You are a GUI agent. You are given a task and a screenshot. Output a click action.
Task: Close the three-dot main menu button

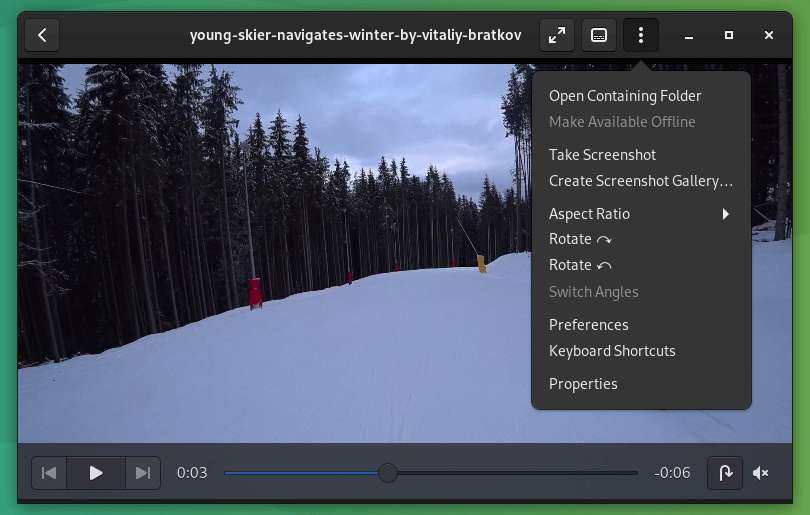coord(641,35)
